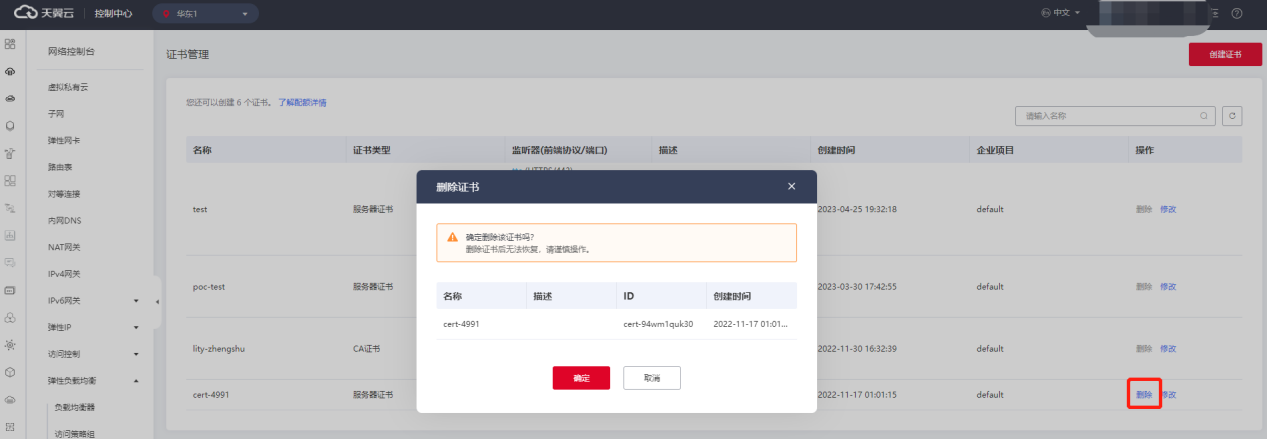Image resolution: width=1267 pixels, height=439 pixels.
Task: Select 虚拟私有云 in the sidebar
Action: coord(69,87)
